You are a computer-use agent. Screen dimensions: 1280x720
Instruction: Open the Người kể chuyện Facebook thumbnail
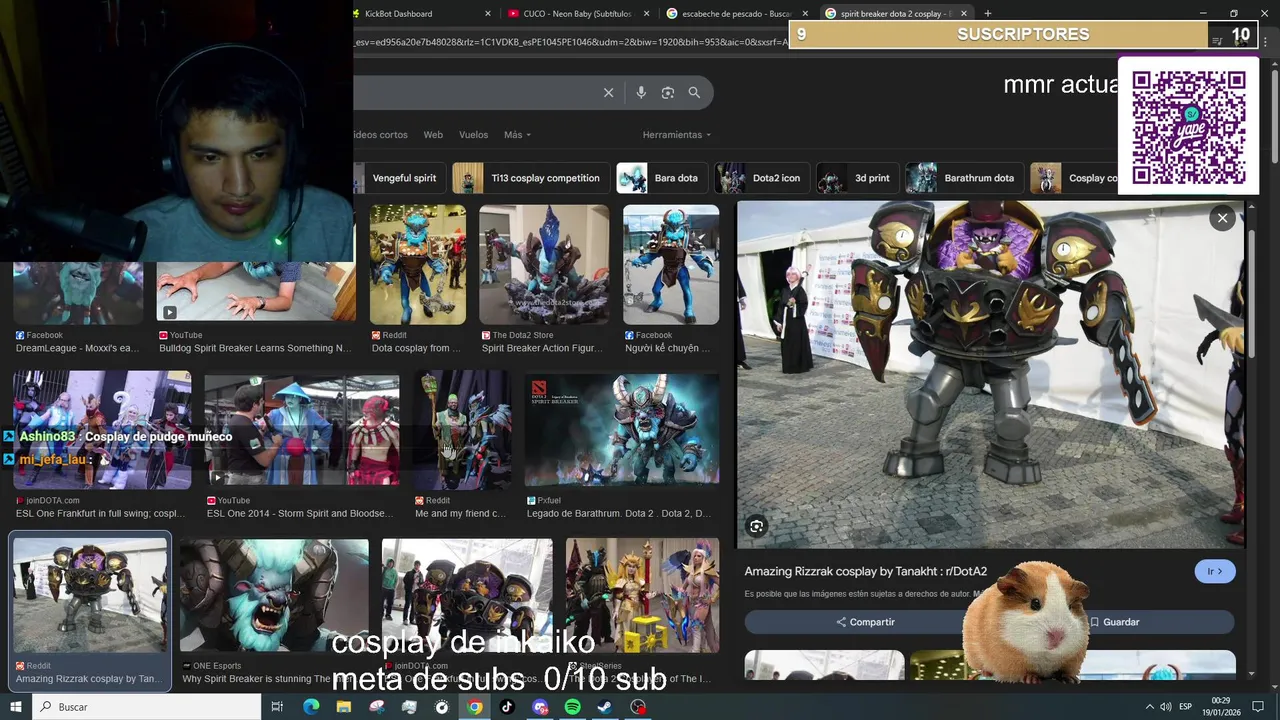click(671, 265)
